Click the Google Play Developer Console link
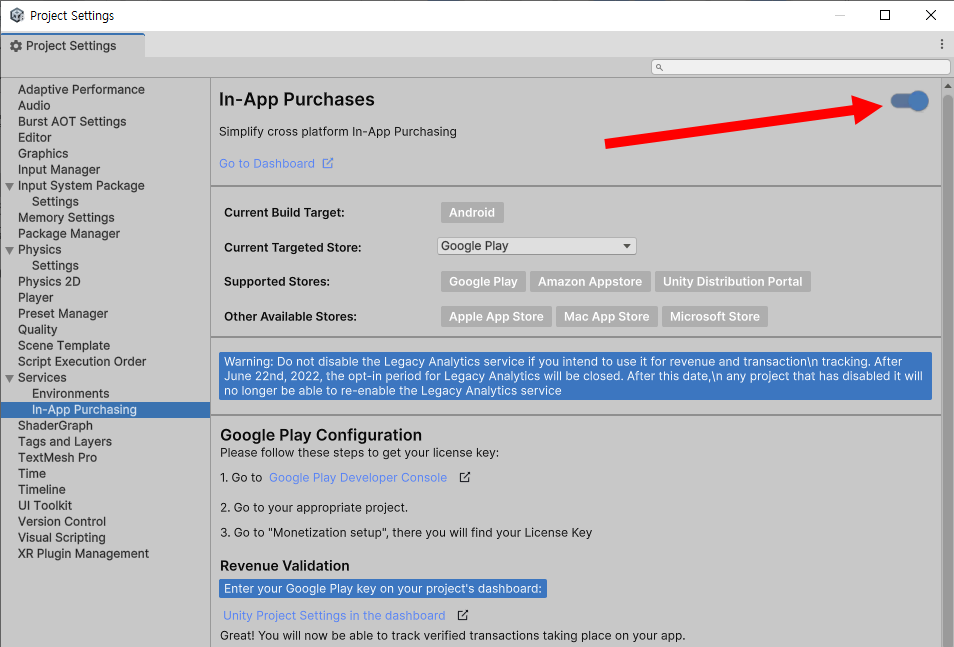Image resolution: width=954 pixels, height=647 pixels. [358, 478]
